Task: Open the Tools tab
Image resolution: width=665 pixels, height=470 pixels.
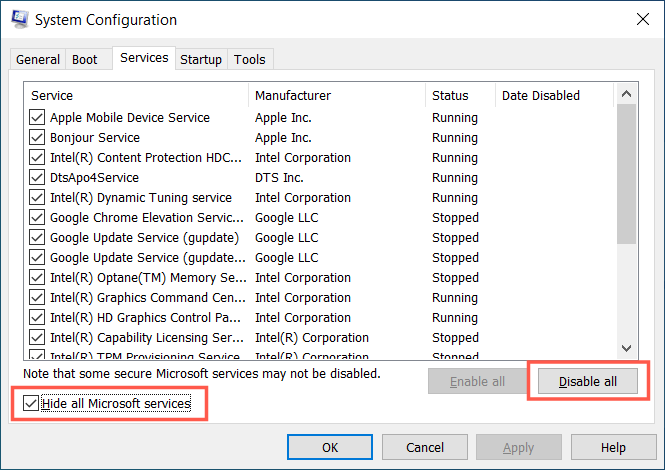Action: 250,60
